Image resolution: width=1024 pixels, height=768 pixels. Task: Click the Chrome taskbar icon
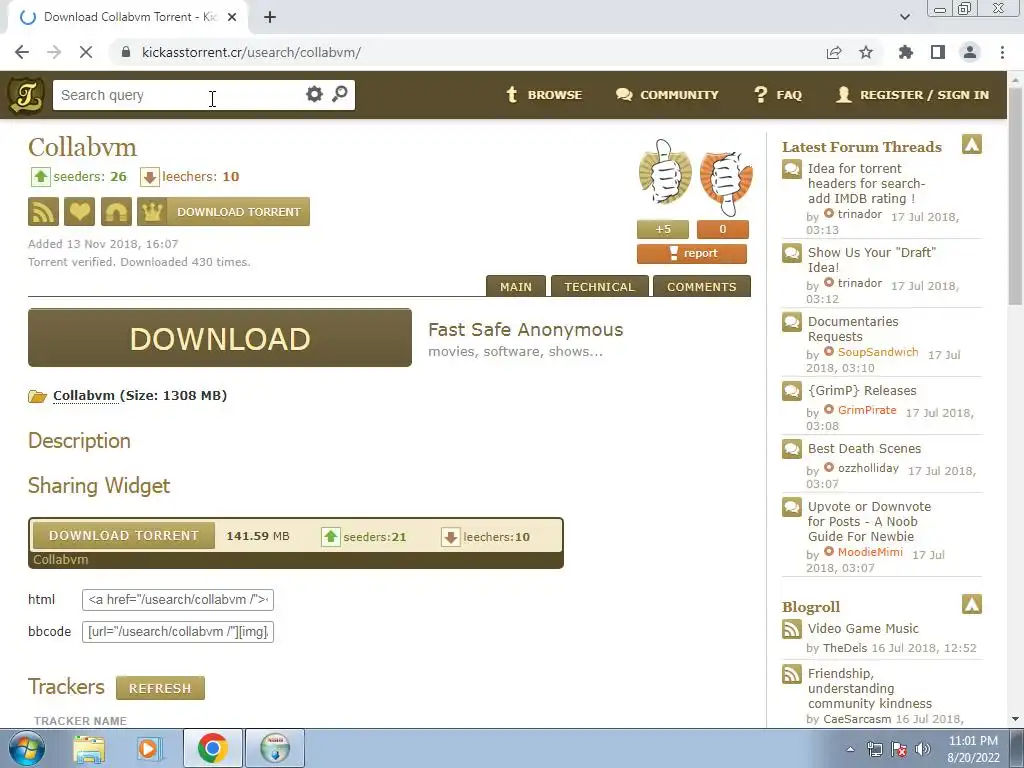(x=212, y=748)
